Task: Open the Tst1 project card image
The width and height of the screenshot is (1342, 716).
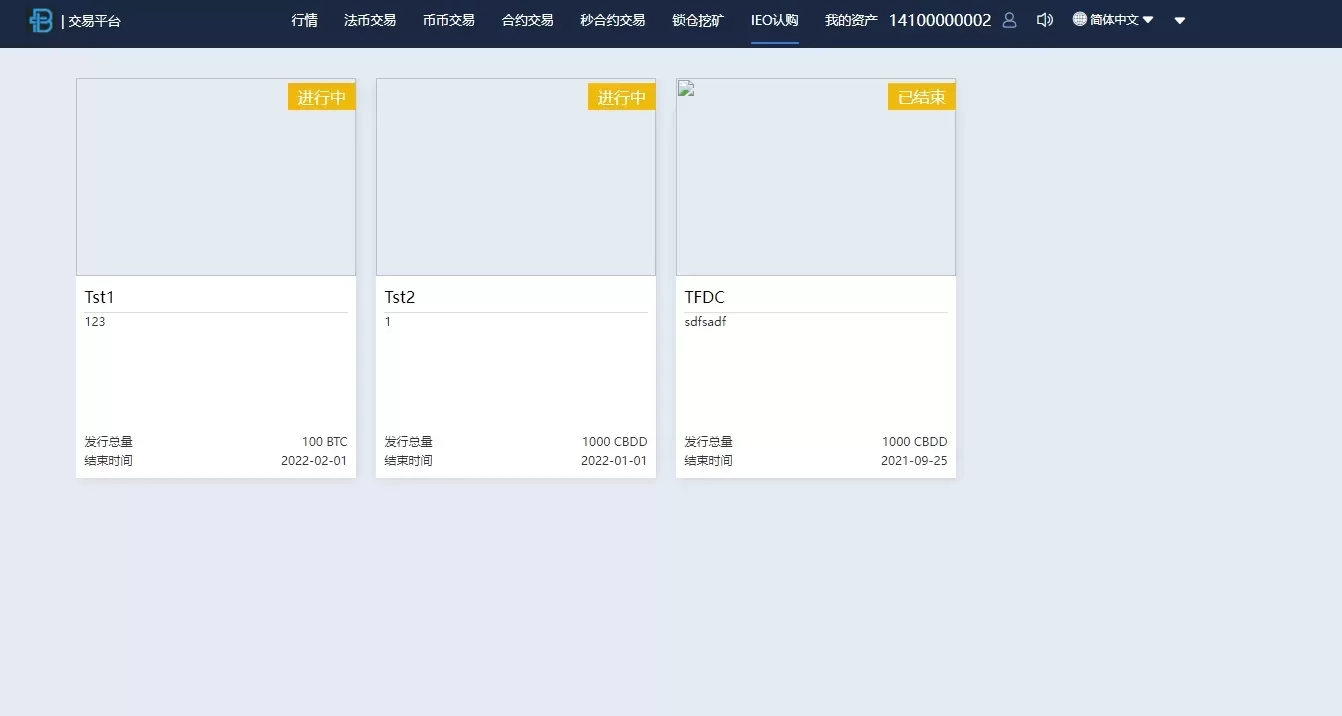Action: [216, 177]
